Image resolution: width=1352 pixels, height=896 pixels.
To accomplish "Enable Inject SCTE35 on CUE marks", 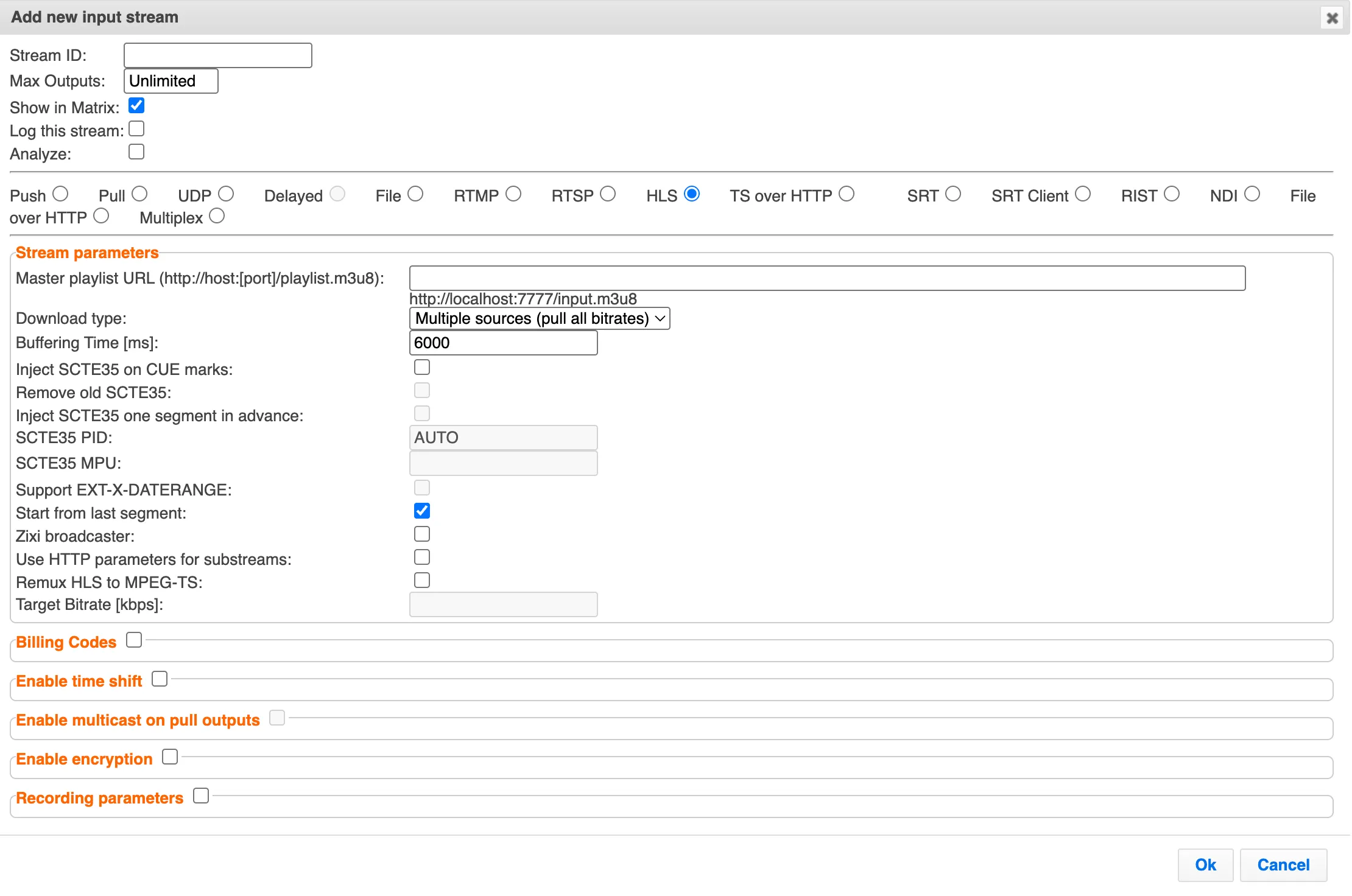I will coord(422,368).
